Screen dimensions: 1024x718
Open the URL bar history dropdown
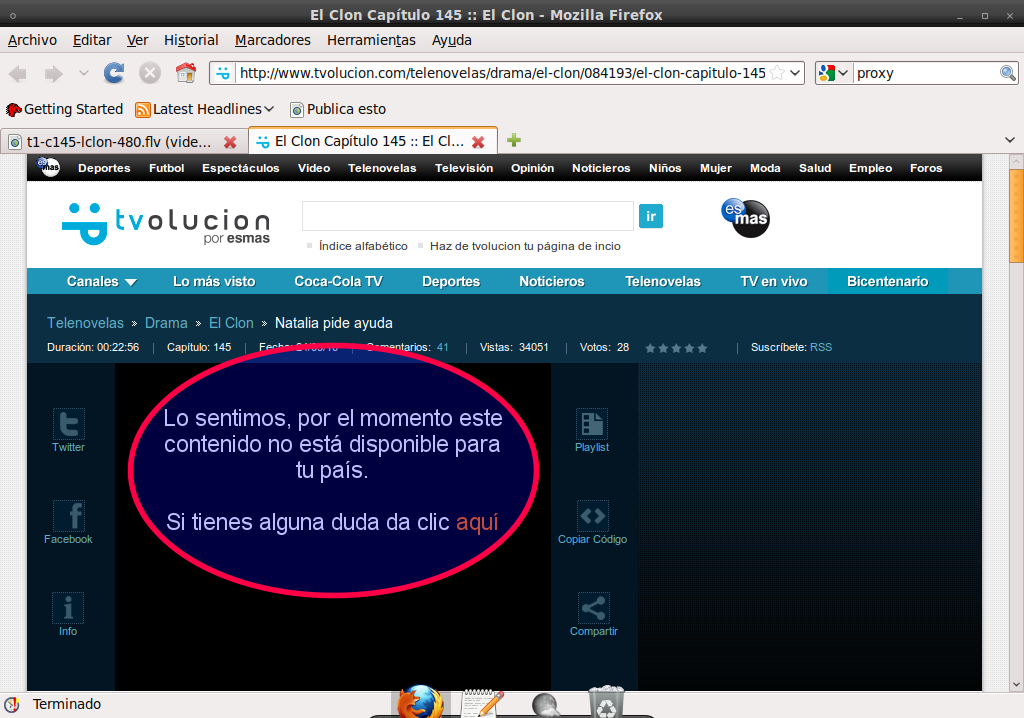coord(795,73)
